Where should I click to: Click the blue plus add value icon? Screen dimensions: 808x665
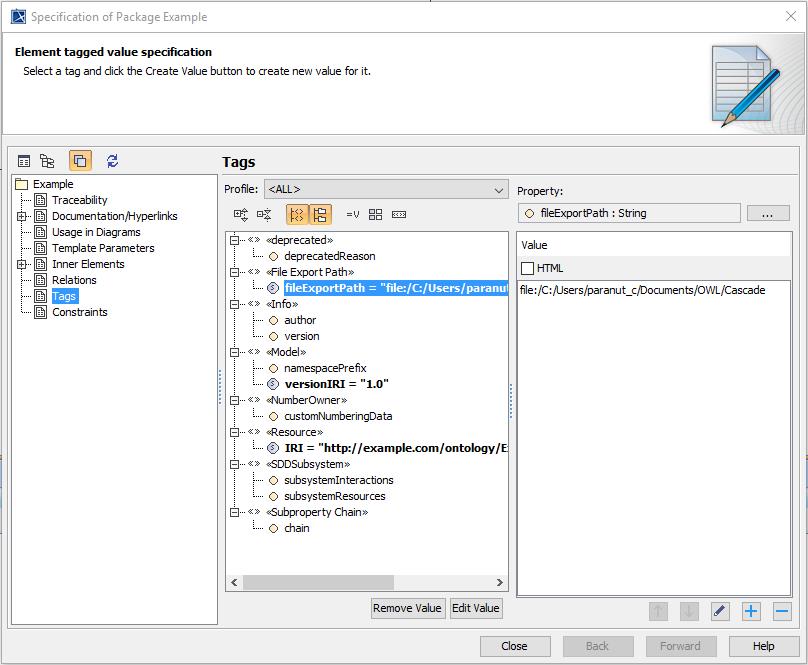(x=751, y=611)
